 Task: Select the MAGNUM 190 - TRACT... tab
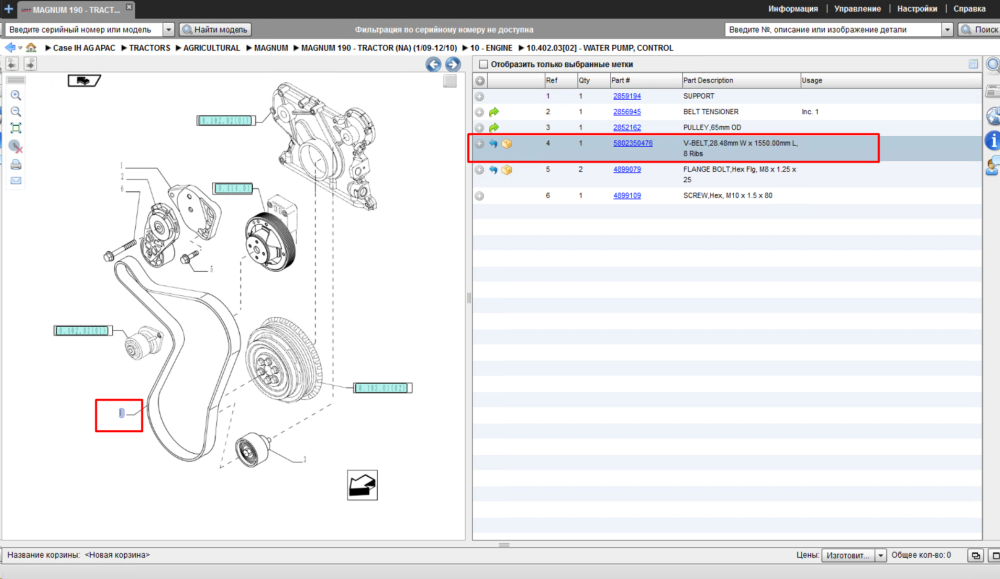pos(76,10)
